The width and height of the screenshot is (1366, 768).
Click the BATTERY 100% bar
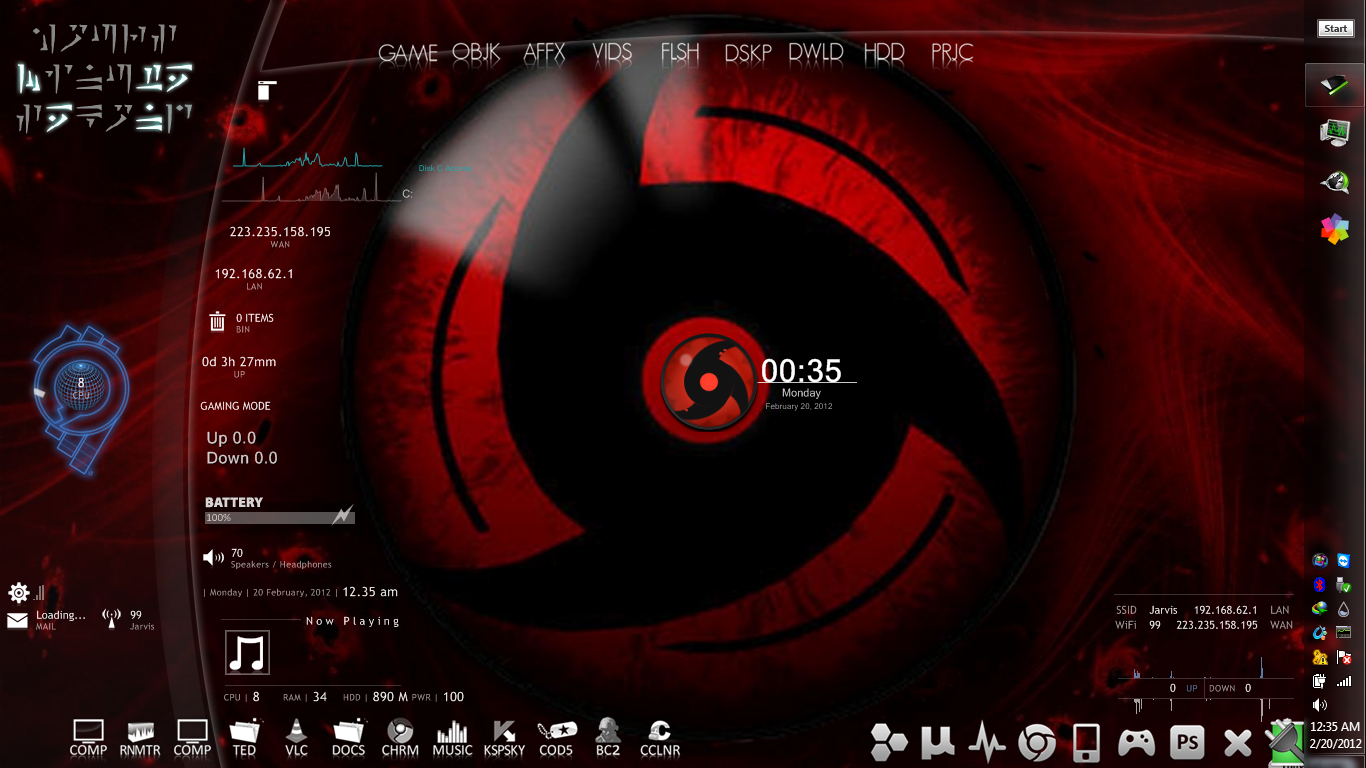point(280,518)
